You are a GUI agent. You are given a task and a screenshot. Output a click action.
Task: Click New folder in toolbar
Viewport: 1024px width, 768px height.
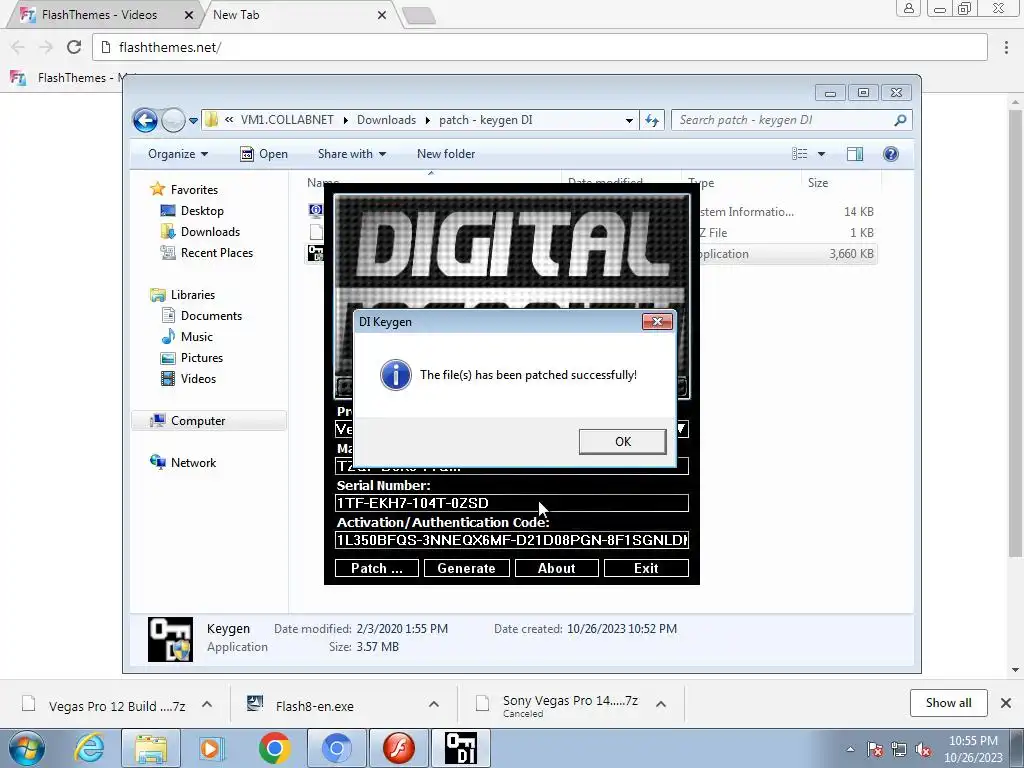pyautogui.click(x=446, y=154)
